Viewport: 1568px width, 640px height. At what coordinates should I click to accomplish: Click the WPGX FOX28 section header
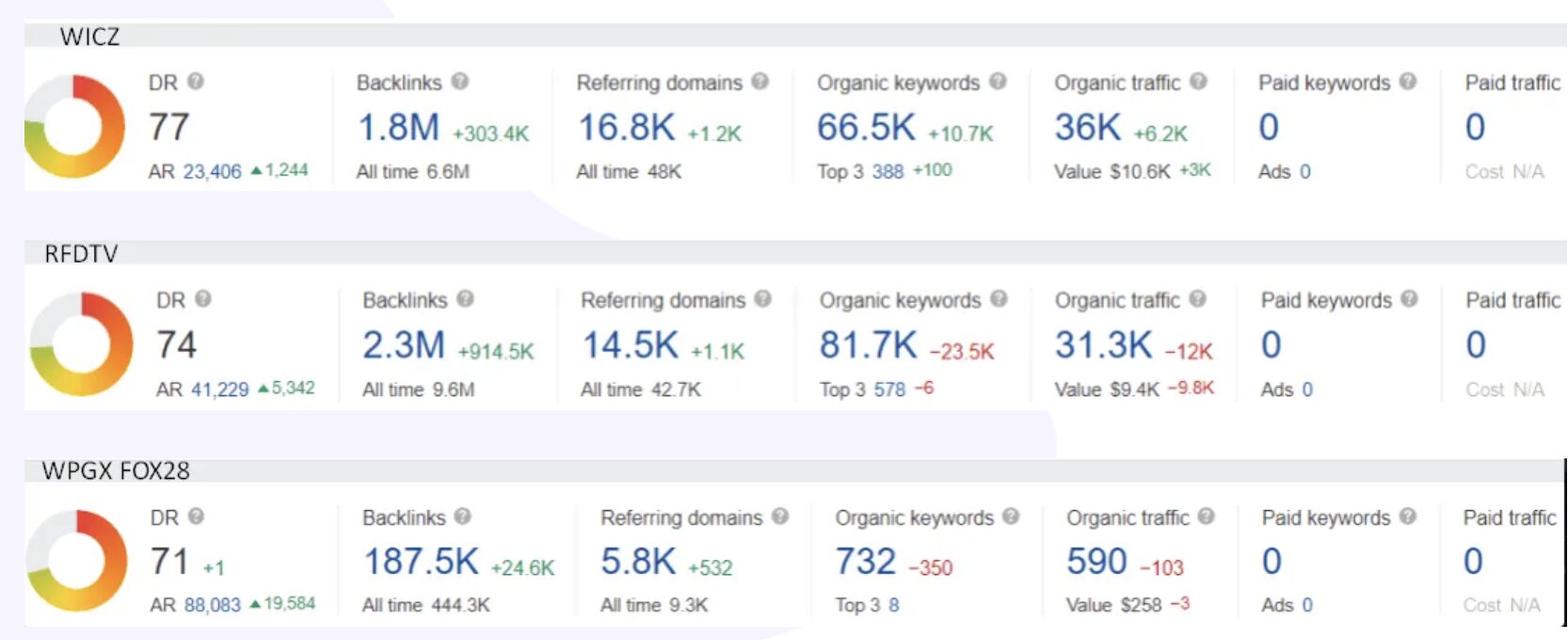coord(116,471)
